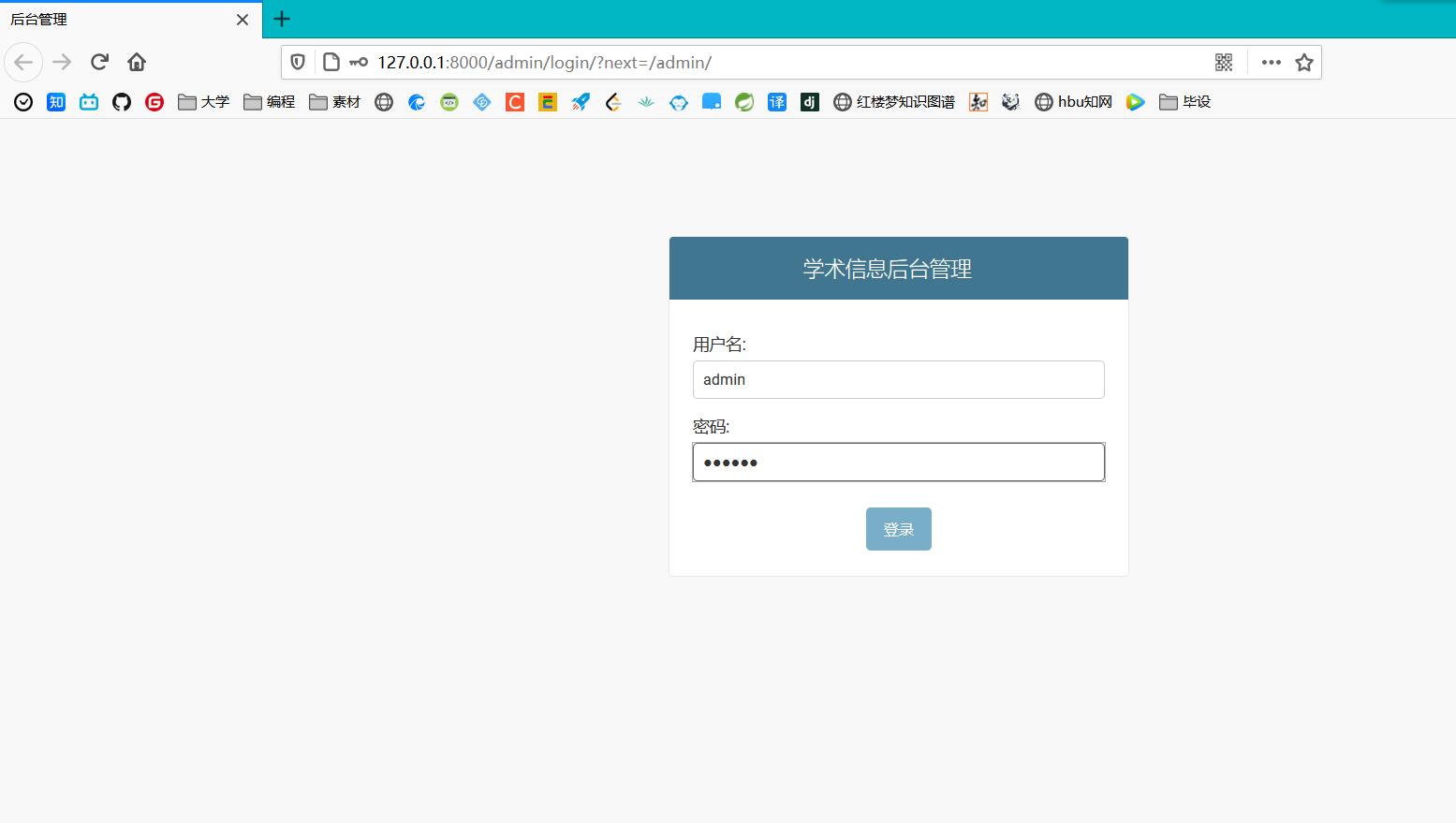The height and width of the screenshot is (823, 1456).
Task: Open the Zhihu 知 bookmark
Action: [56, 102]
